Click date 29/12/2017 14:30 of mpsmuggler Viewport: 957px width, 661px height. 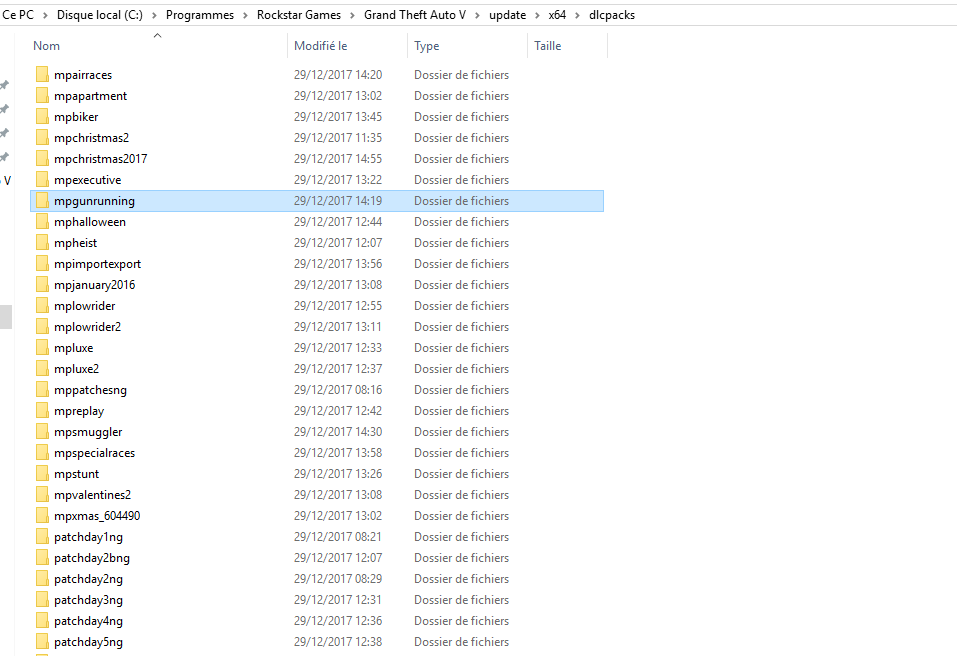338,432
